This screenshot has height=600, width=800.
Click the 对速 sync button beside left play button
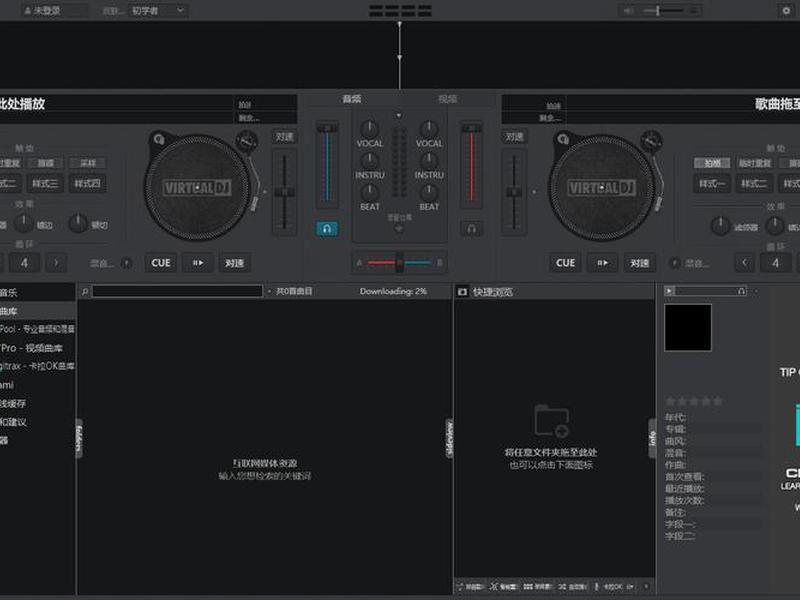point(234,263)
